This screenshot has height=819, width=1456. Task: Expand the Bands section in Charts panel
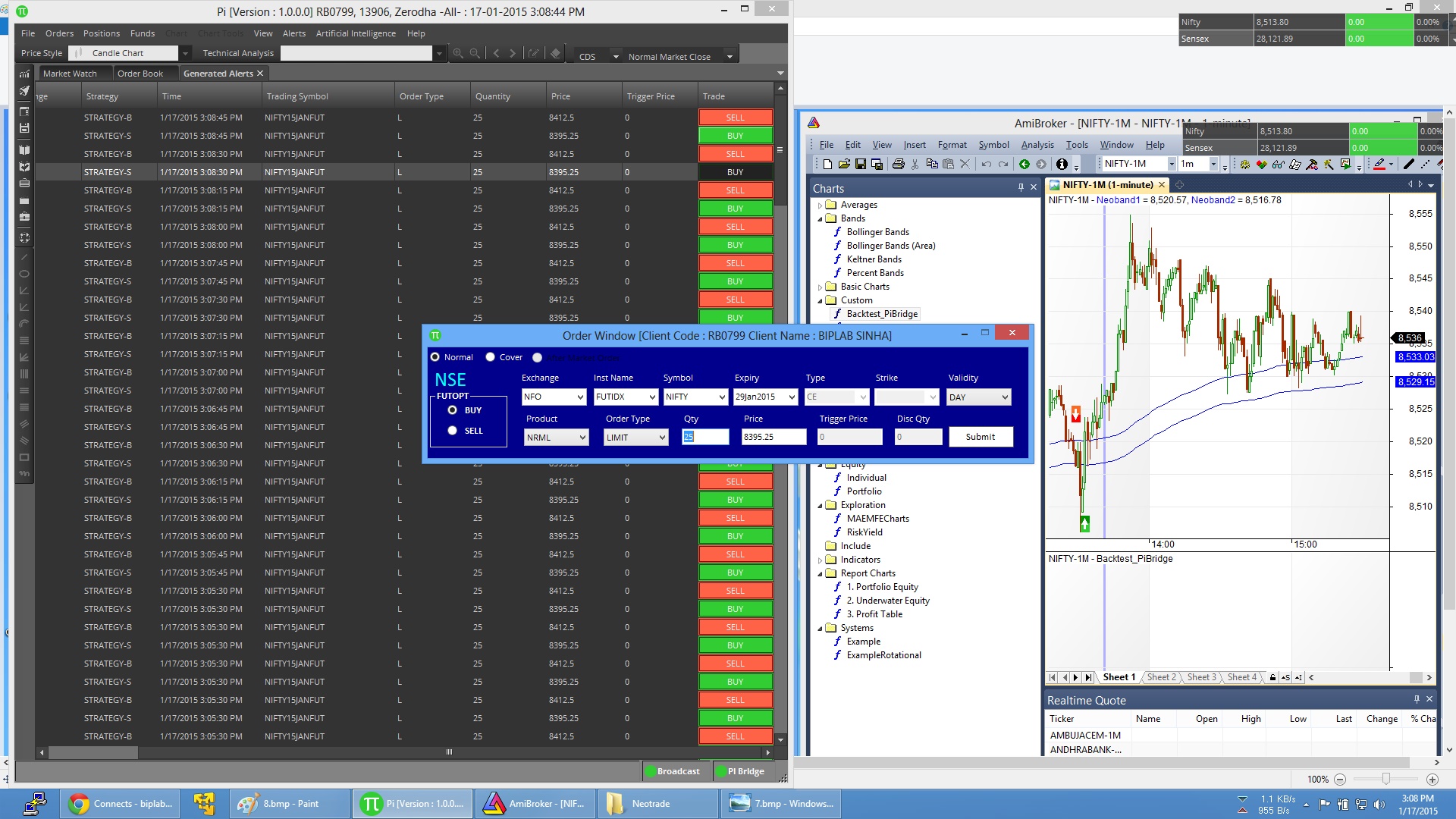(x=820, y=218)
